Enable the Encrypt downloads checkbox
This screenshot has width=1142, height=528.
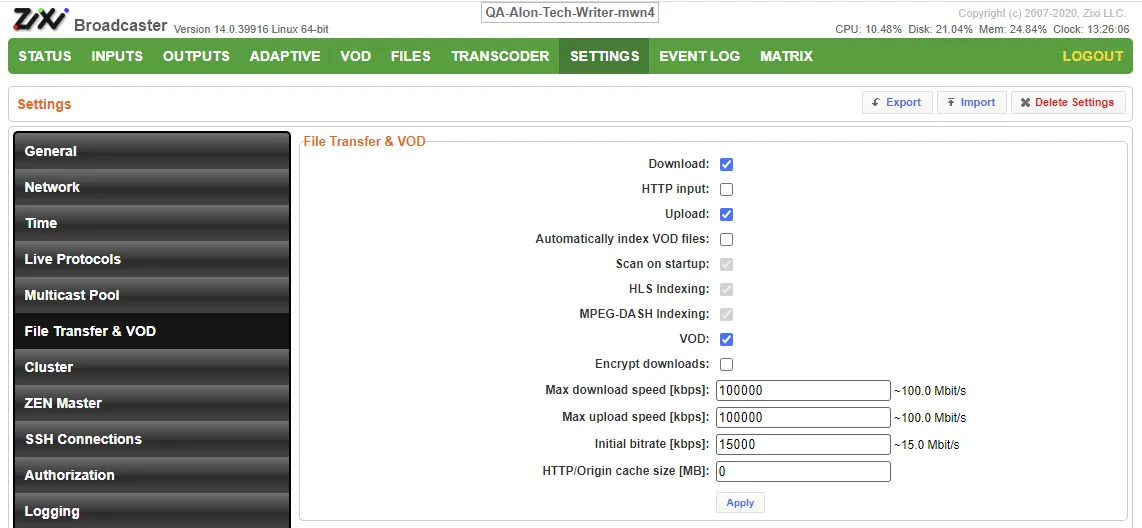[x=726, y=364]
